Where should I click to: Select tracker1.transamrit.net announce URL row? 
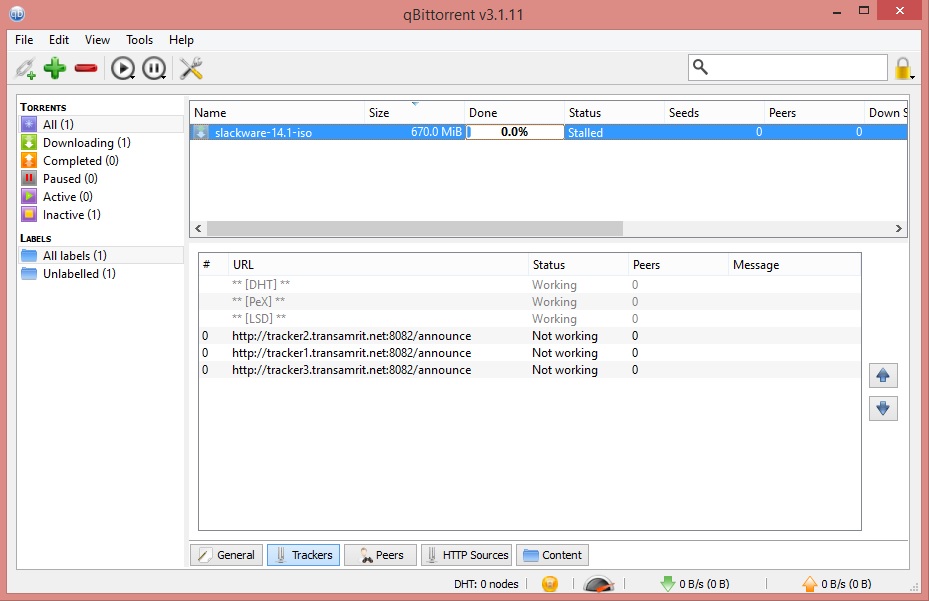[x=530, y=353]
